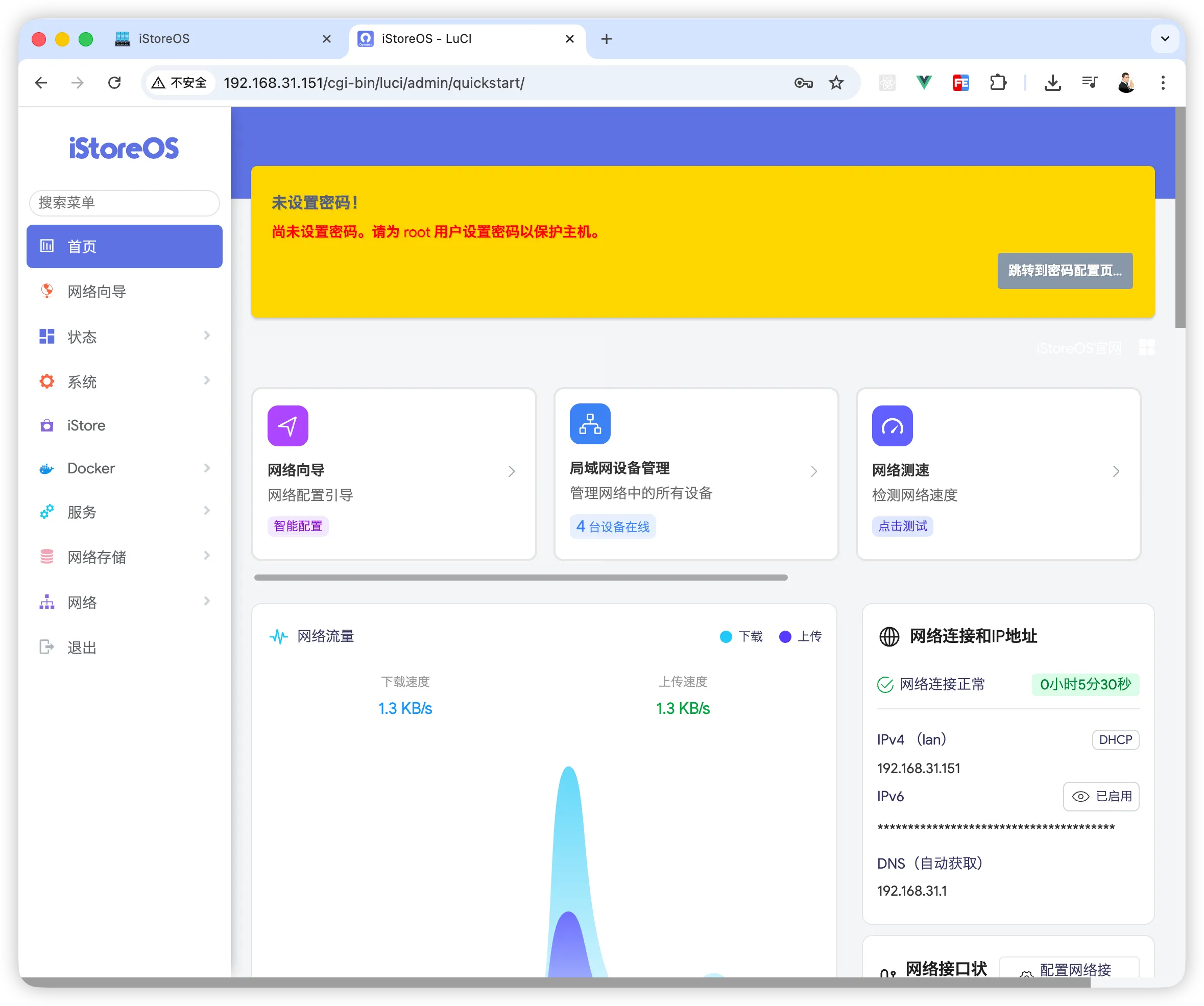Click the 服务 cogs icon in sidebar
The image size is (1204, 1006).
(46, 512)
